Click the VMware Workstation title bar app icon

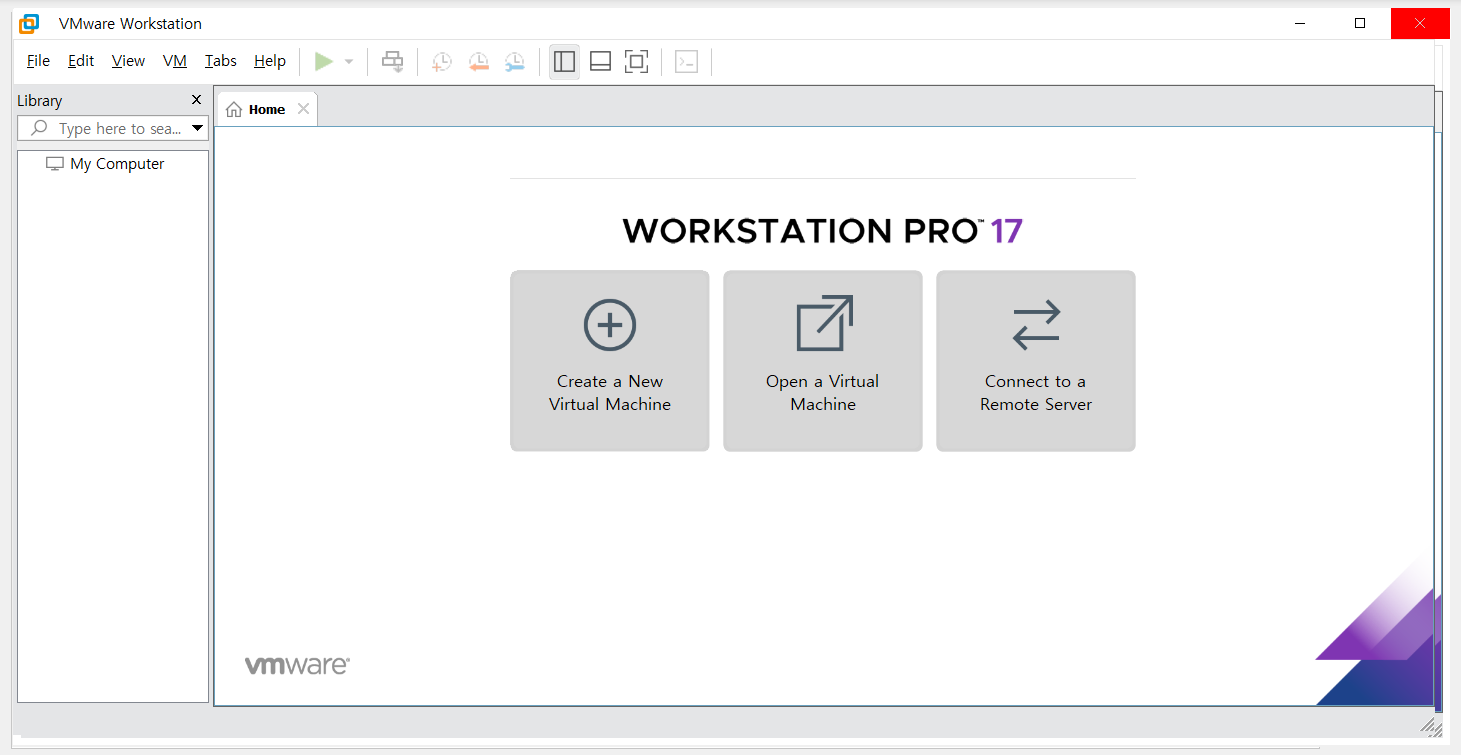tap(30, 23)
